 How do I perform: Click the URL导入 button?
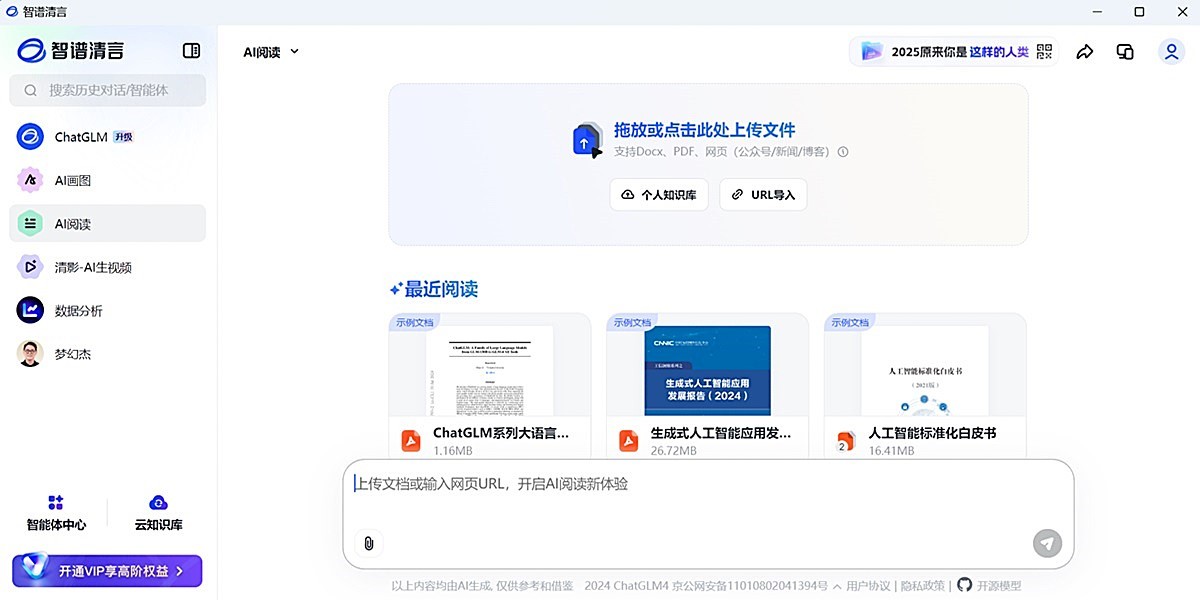tap(763, 194)
